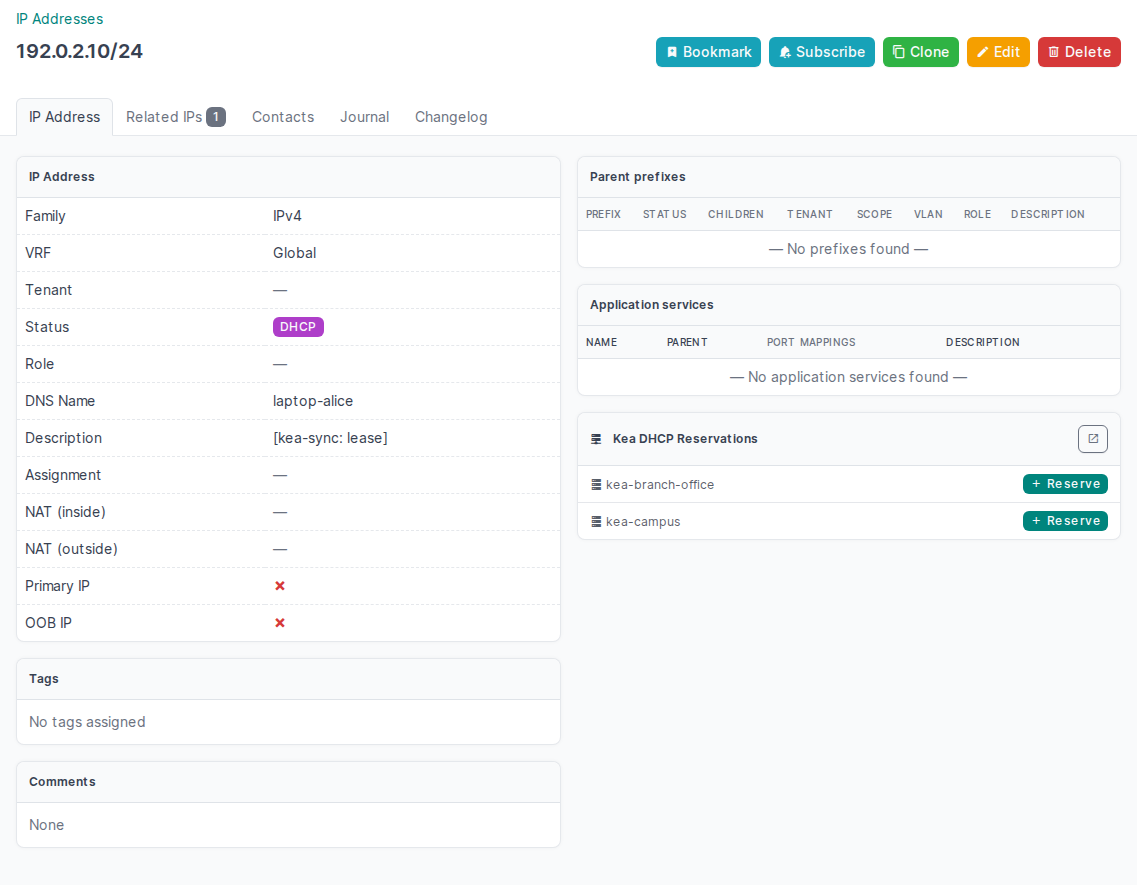Open the kea-campus server link
Viewport: 1137px width, 885px height.
[x=643, y=522]
